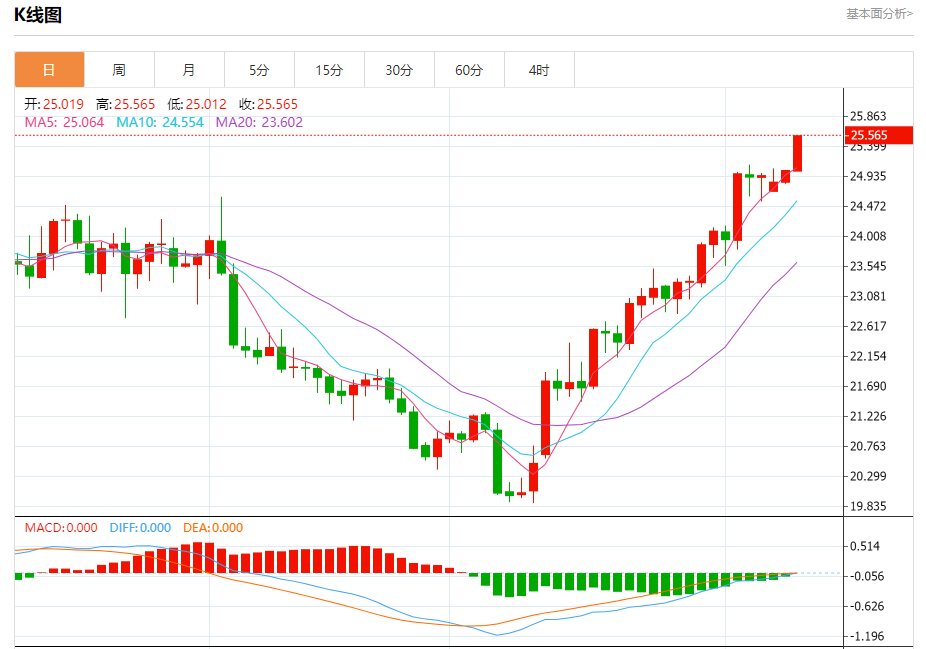The image size is (926, 649).
Task: Click the 20.763 price axis label
Action: 868,446
